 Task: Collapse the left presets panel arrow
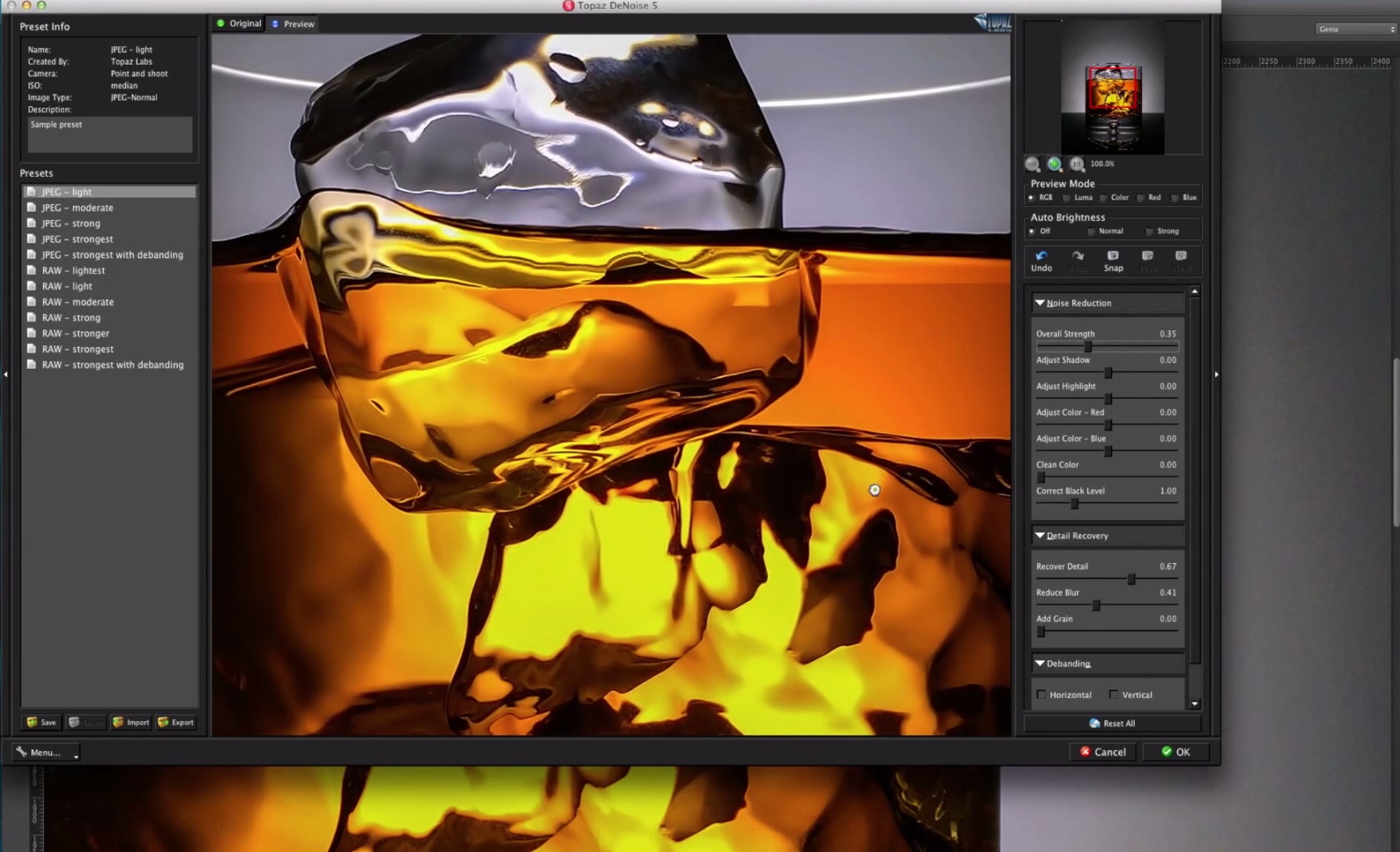tap(6, 375)
